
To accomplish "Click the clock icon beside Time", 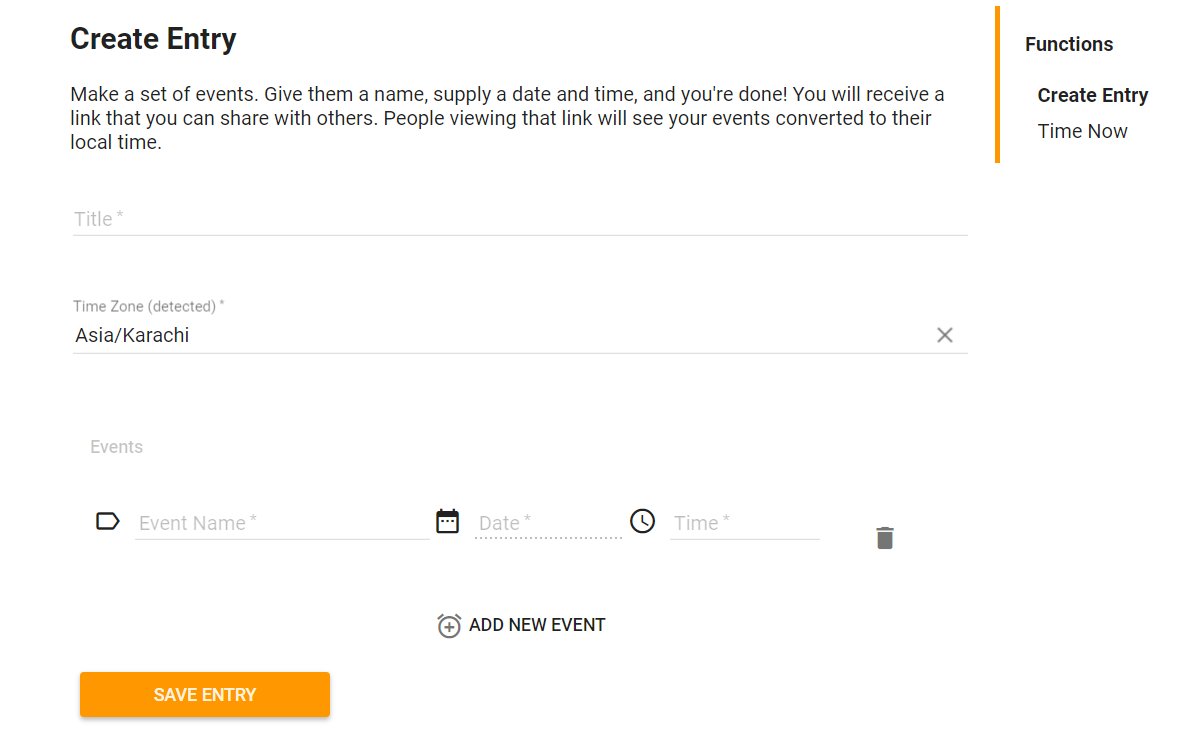I will tap(642, 521).
